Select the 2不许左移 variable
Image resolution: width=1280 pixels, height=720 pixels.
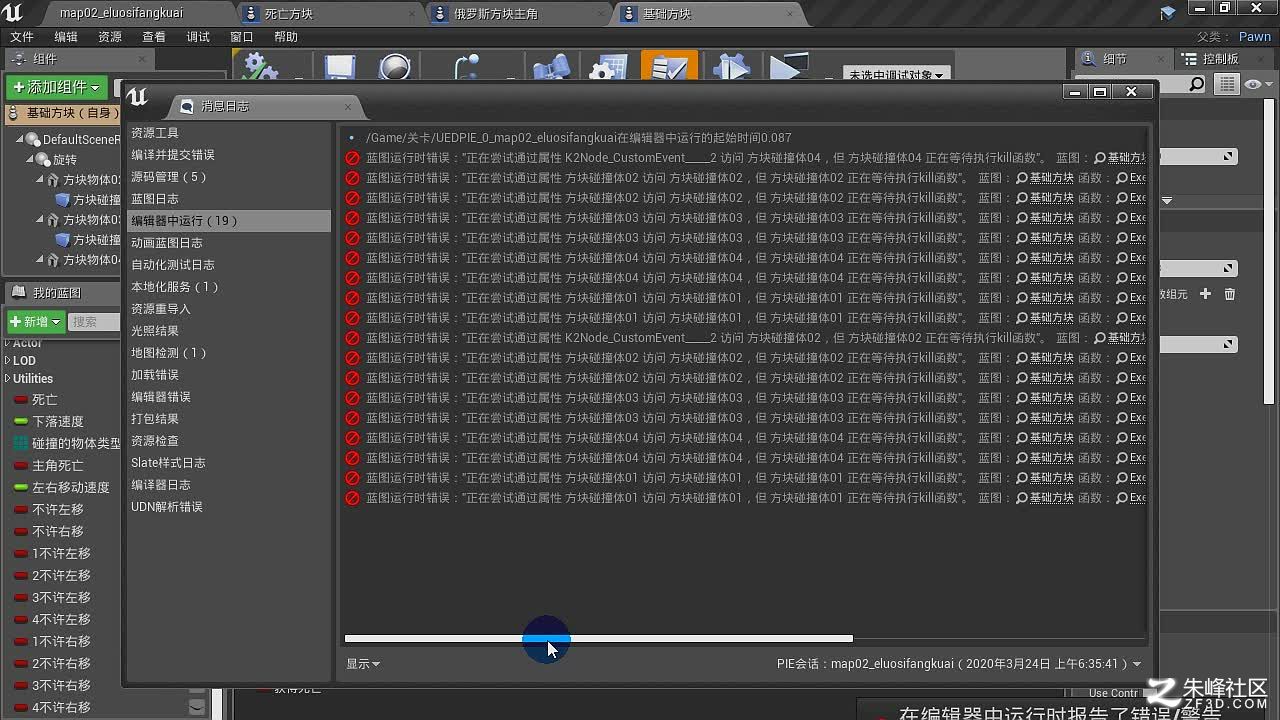click(62, 576)
